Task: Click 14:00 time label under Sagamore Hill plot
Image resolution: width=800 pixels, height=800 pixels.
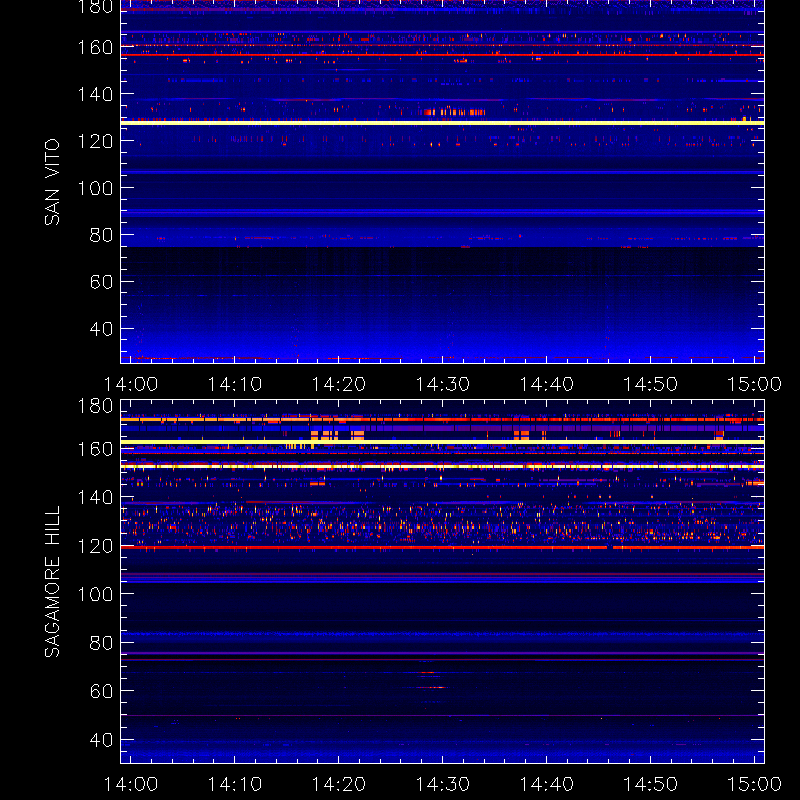Action: pos(131,784)
